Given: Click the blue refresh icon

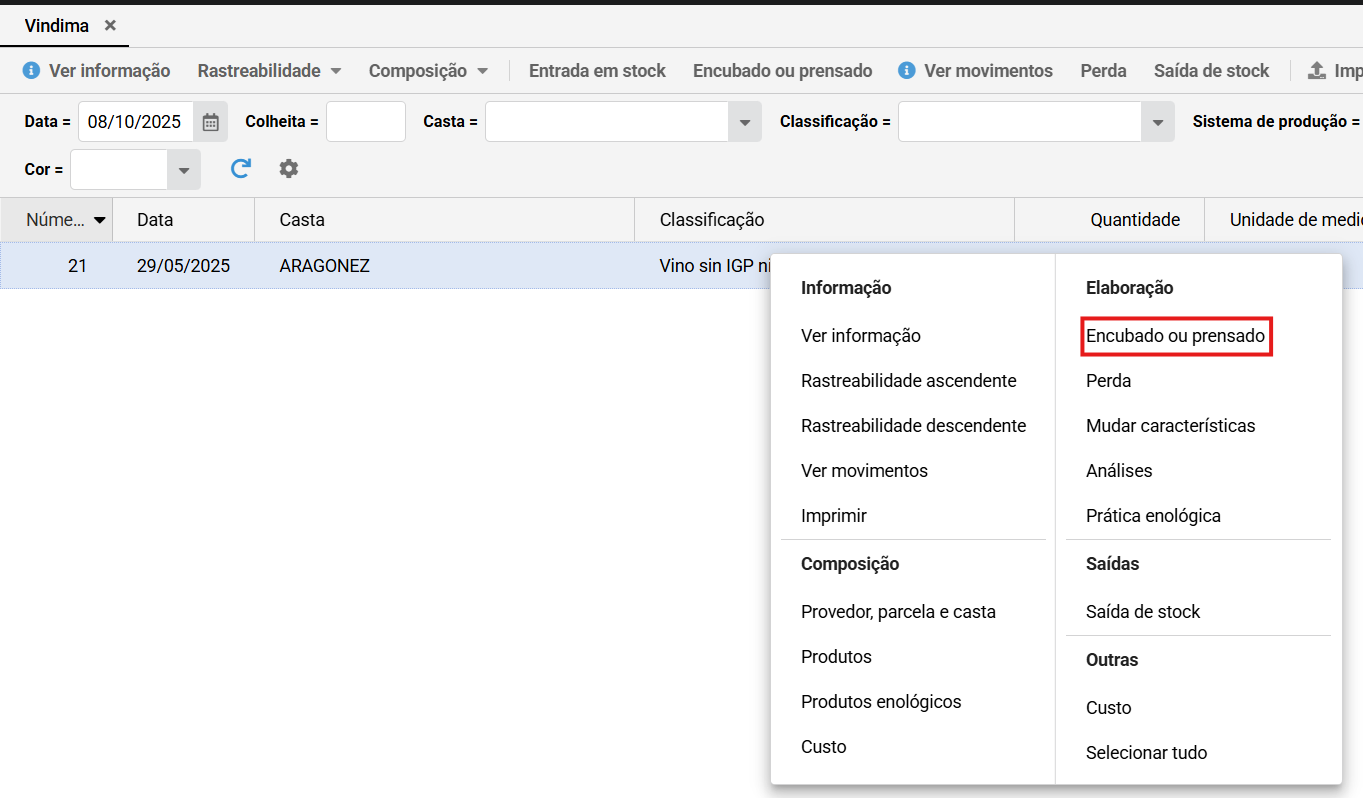Looking at the screenshot, I should [x=240, y=169].
